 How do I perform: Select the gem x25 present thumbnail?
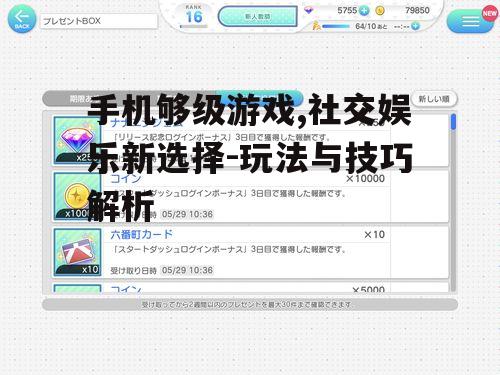coord(77,140)
